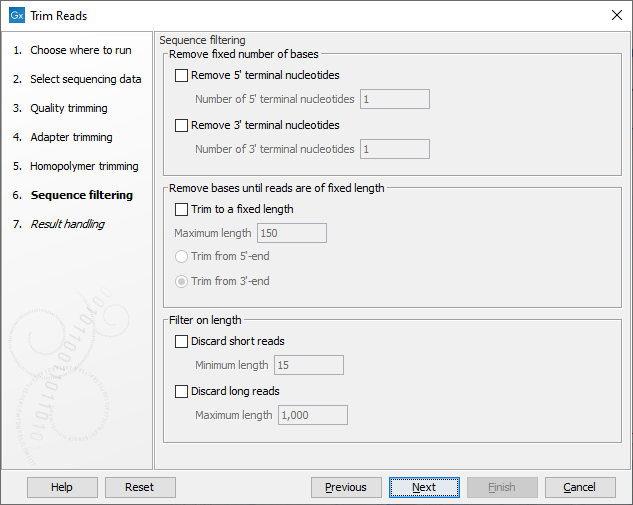Image resolution: width=633 pixels, height=505 pixels.
Task: Click the Number of 5' terminal nucleotides field
Action: click(394, 99)
